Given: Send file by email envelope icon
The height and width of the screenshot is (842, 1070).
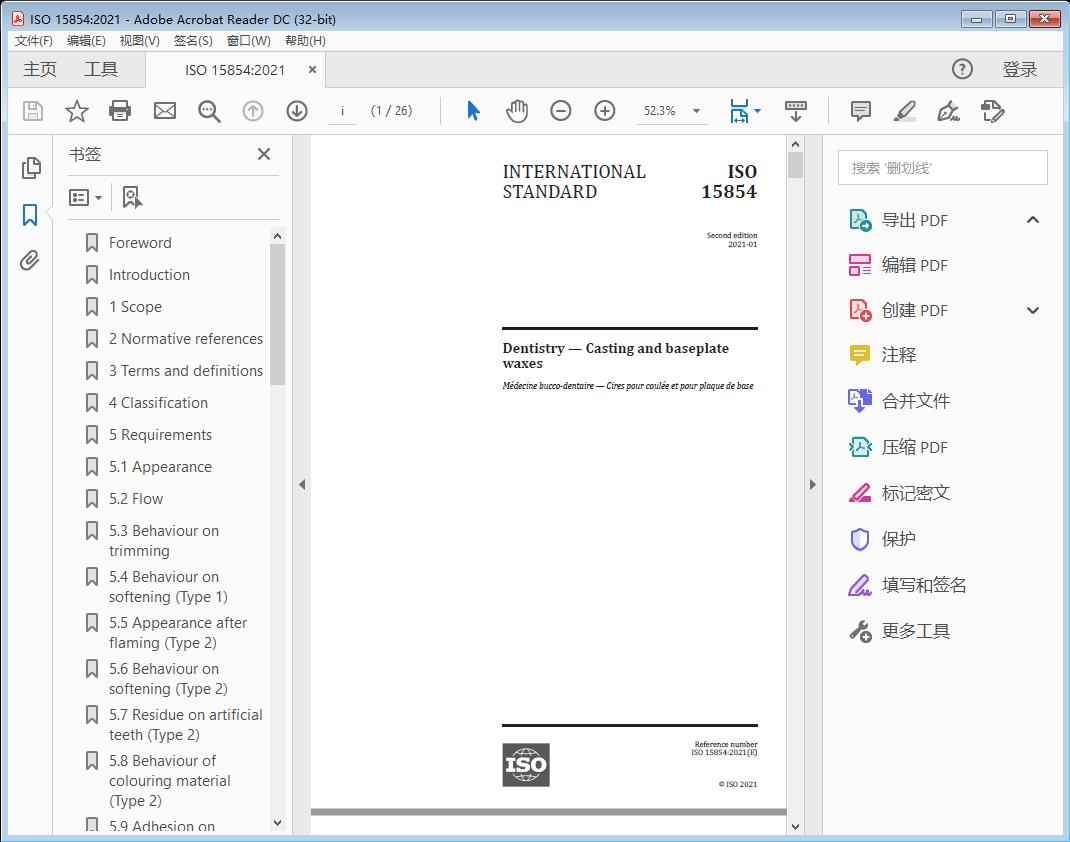Looking at the screenshot, I should (165, 111).
